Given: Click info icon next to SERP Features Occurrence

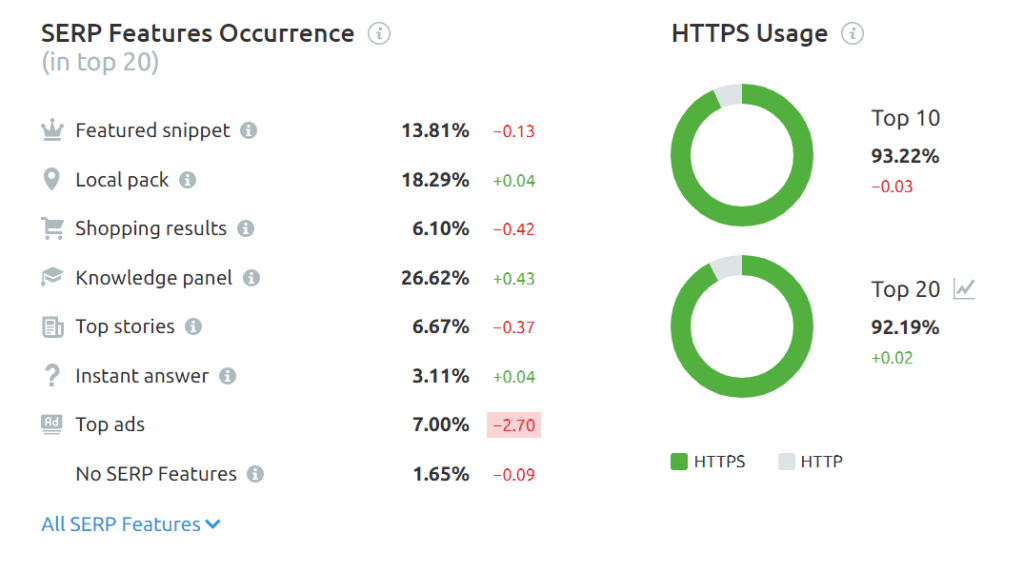Looking at the screenshot, I should (x=379, y=34).
